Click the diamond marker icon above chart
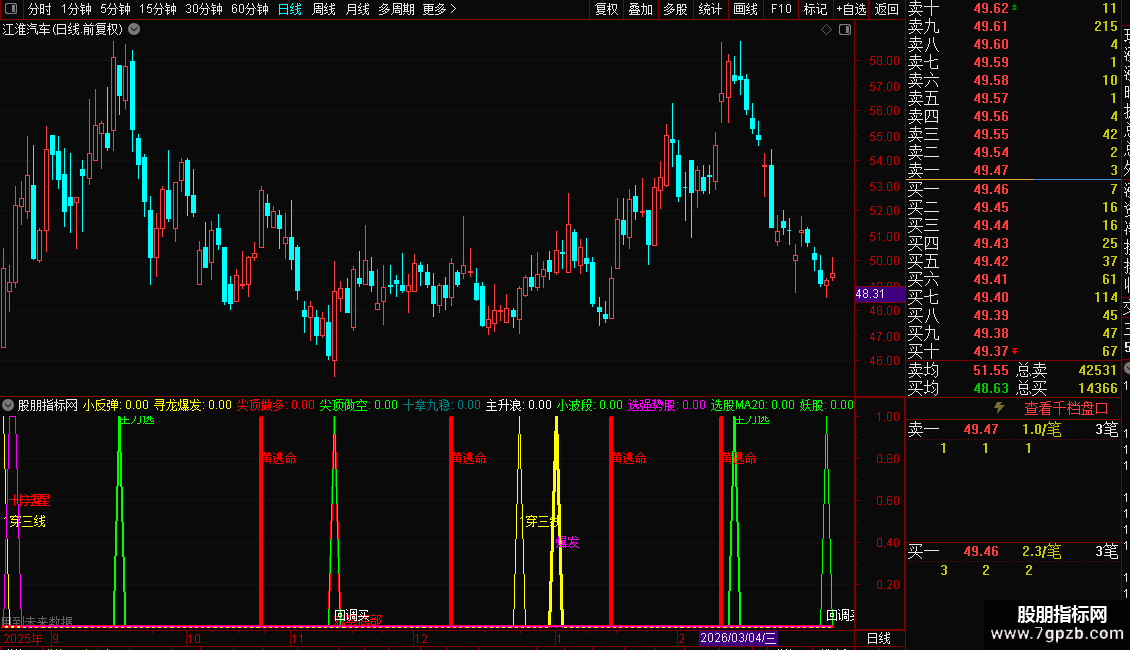The height and width of the screenshot is (650, 1130). pyautogui.click(x=827, y=30)
